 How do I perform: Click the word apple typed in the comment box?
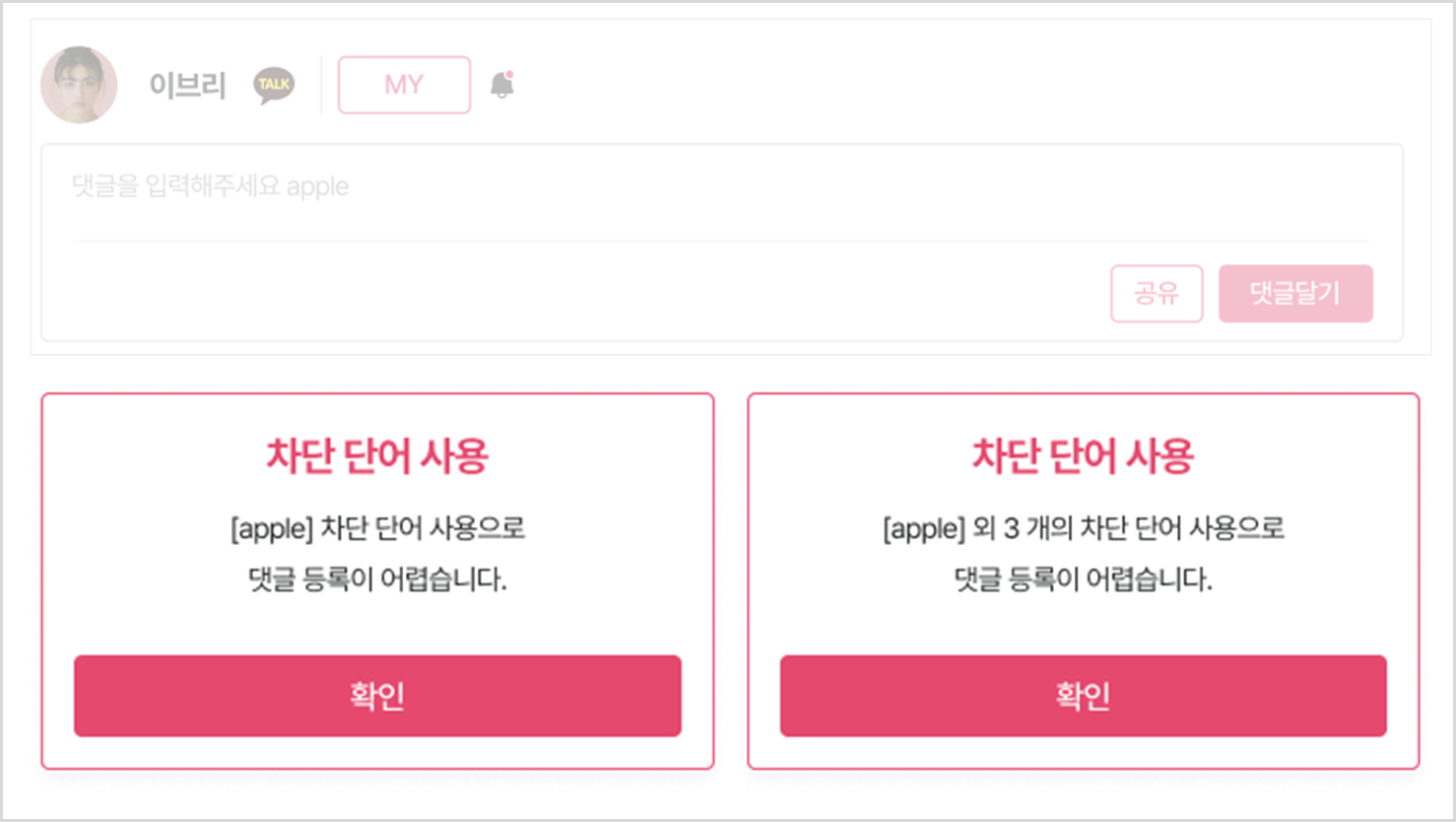click(317, 186)
